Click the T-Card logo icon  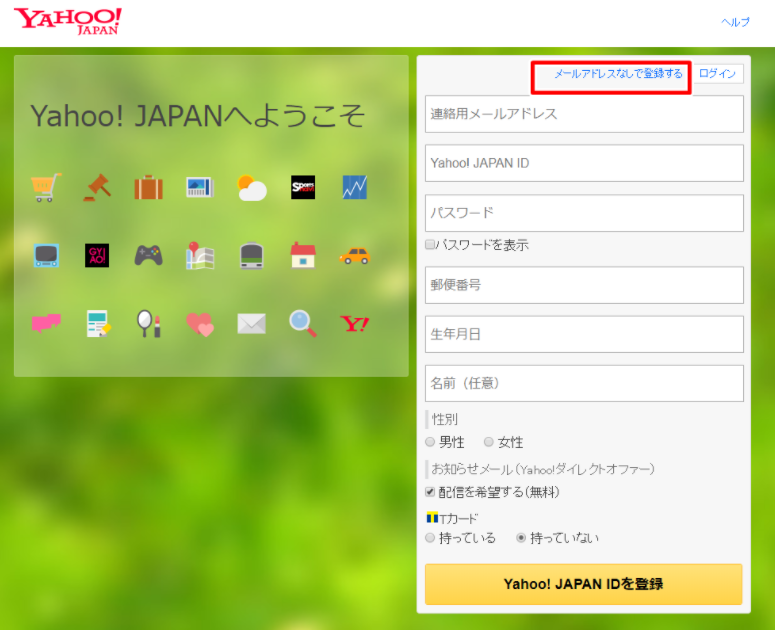click(432, 518)
